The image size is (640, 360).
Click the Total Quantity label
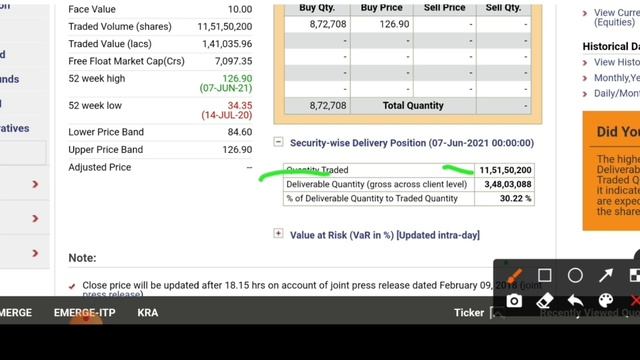point(413,106)
